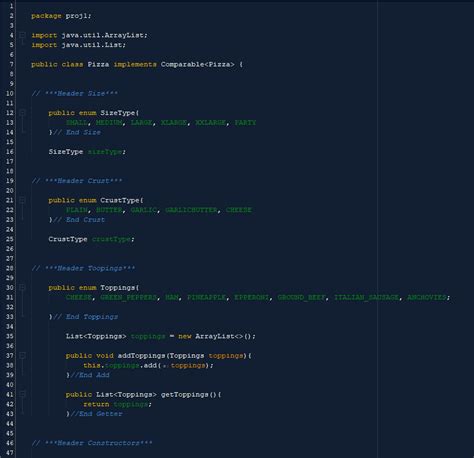474x458 pixels.
Task: Click the GROUND_BEEF enum constant
Action: [x=301, y=297]
